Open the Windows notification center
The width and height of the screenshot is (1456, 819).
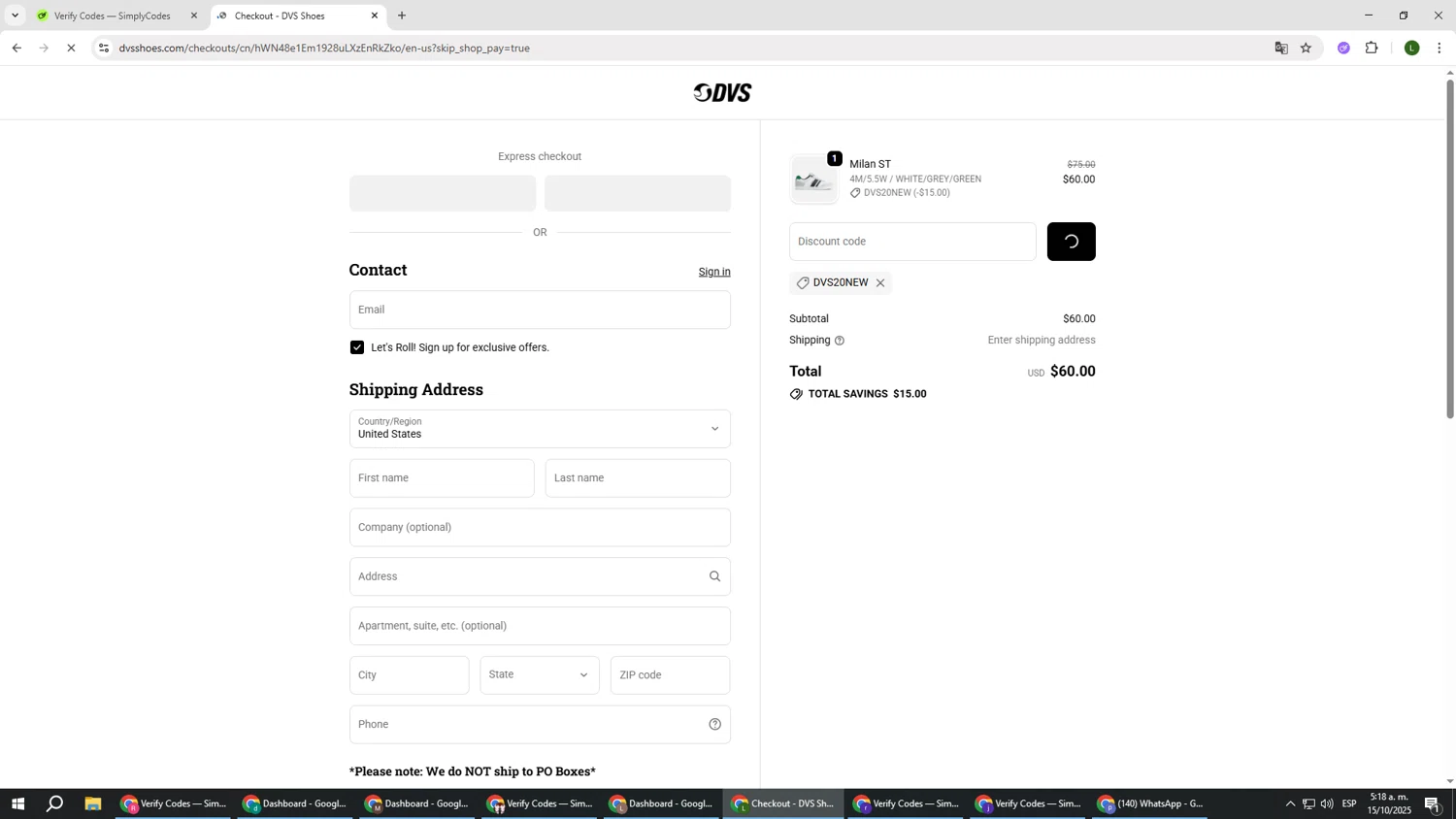[1433, 803]
